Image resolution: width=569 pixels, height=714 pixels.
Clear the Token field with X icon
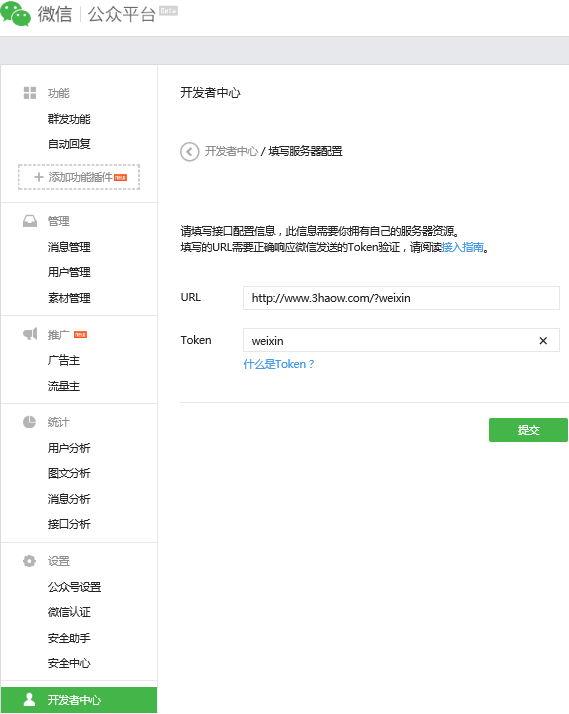point(543,341)
